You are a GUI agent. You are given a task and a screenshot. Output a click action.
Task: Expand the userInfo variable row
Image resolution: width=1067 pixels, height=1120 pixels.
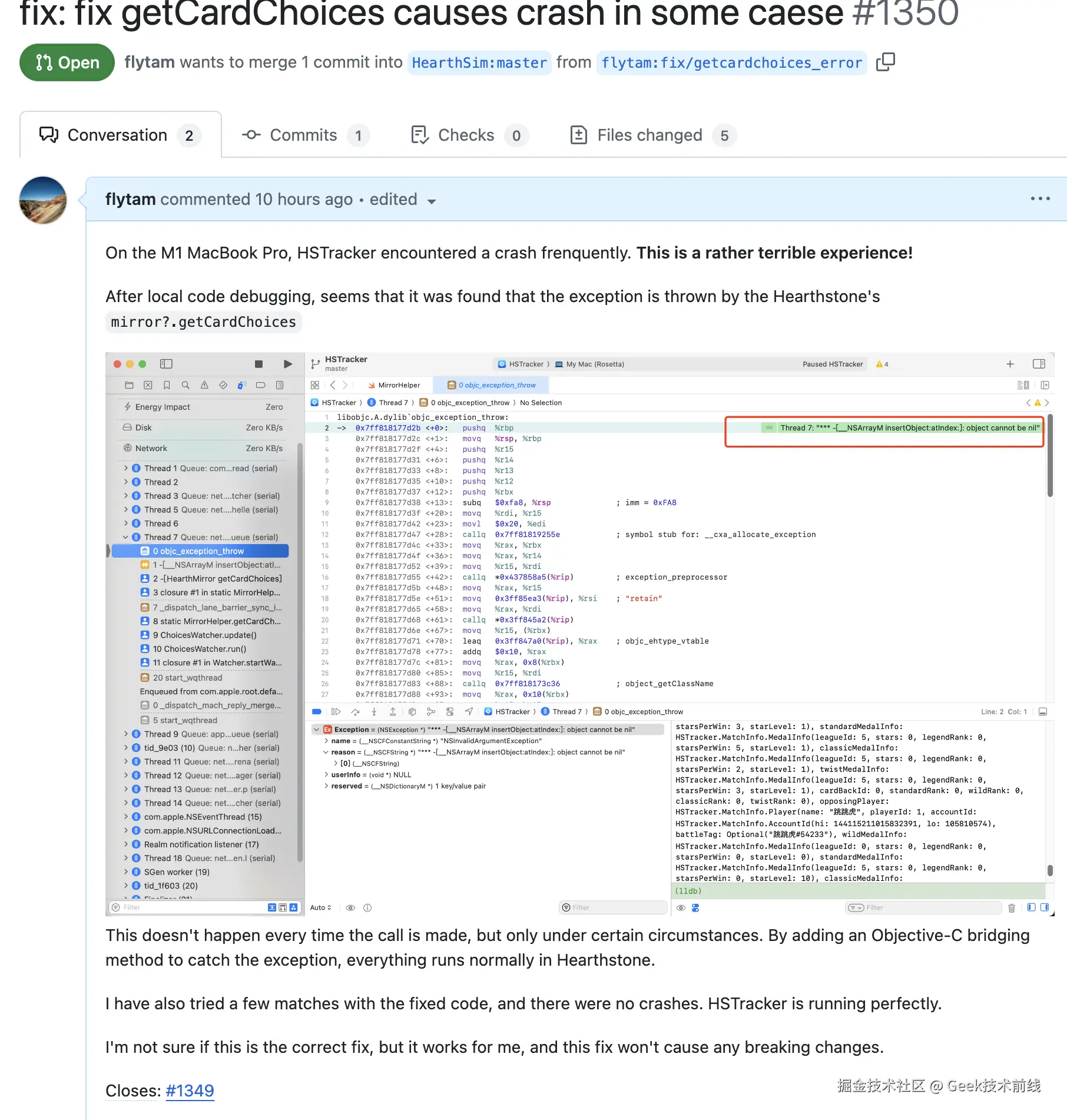click(x=326, y=775)
